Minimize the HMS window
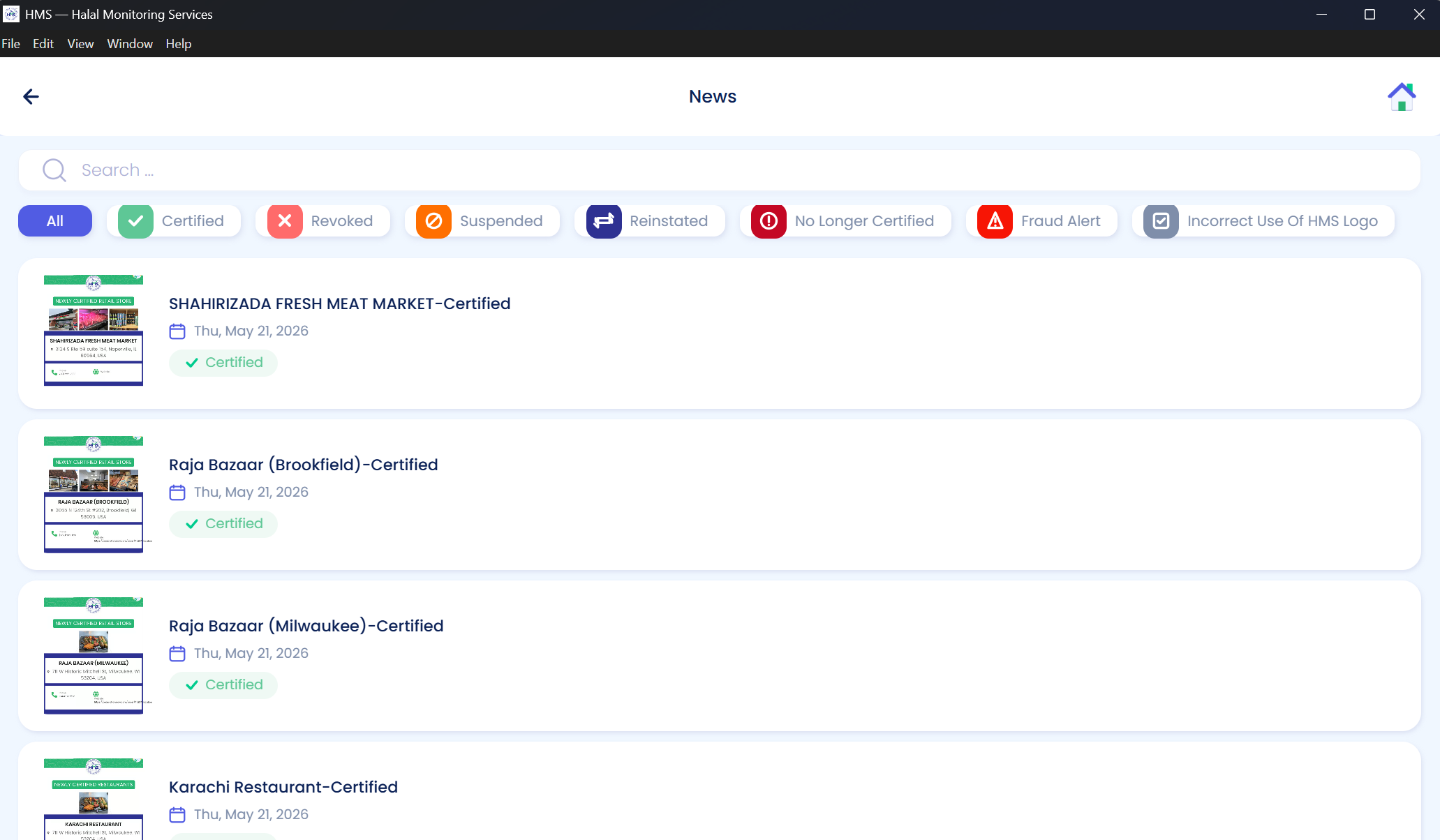 coord(1321,15)
